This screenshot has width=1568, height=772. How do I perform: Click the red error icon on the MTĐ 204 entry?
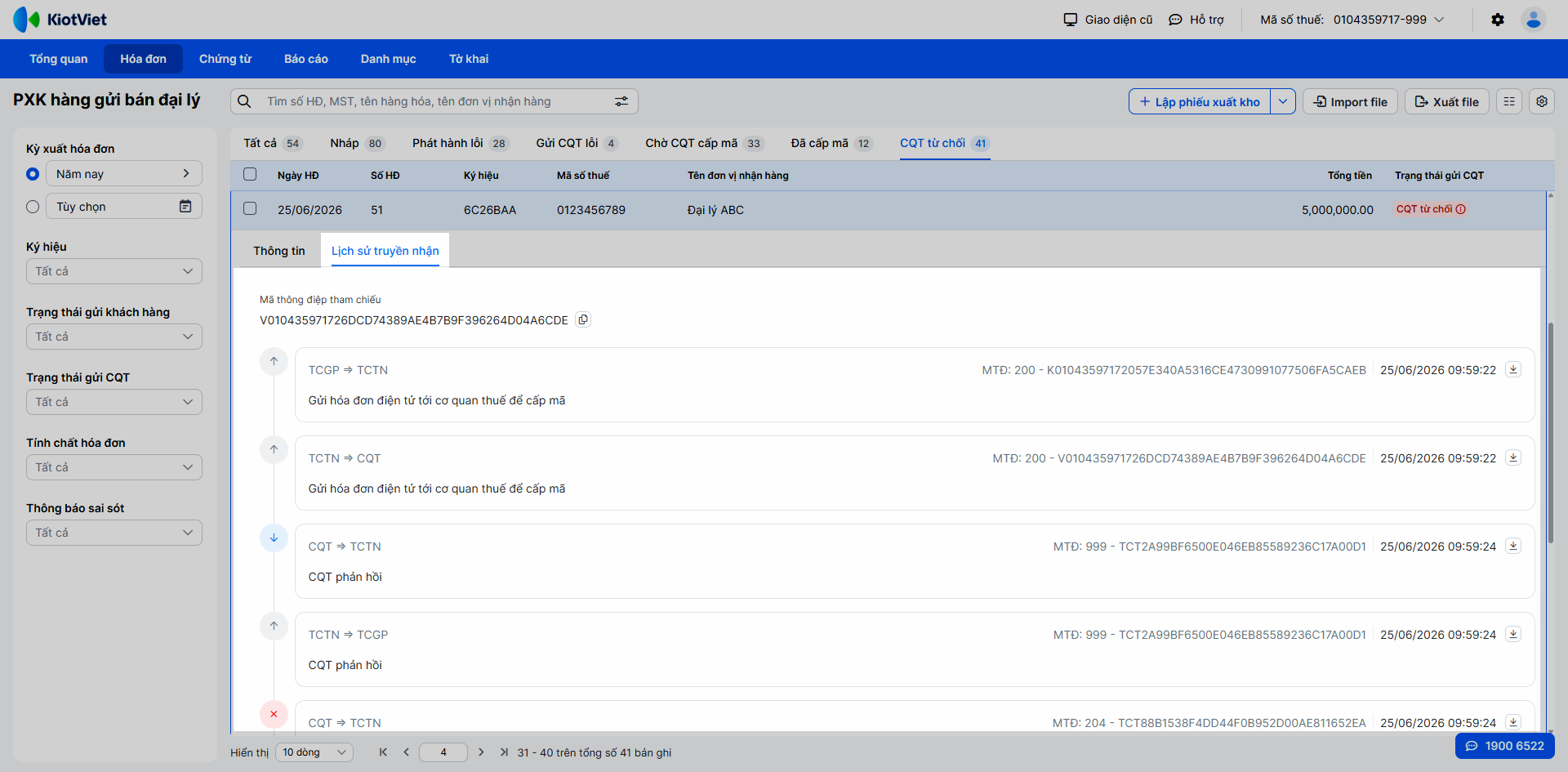point(274,714)
